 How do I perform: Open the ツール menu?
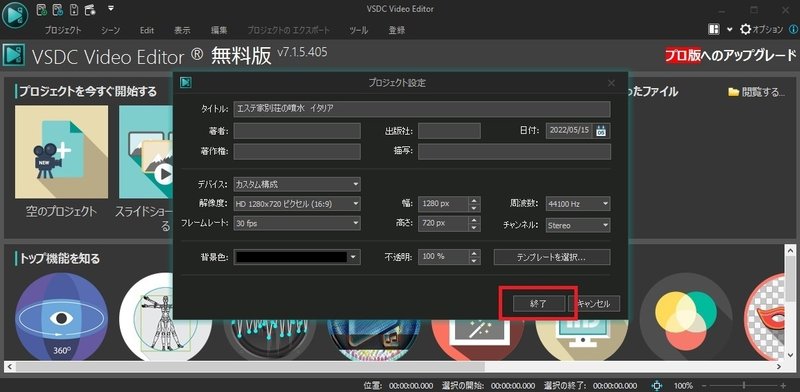coord(359,30)
